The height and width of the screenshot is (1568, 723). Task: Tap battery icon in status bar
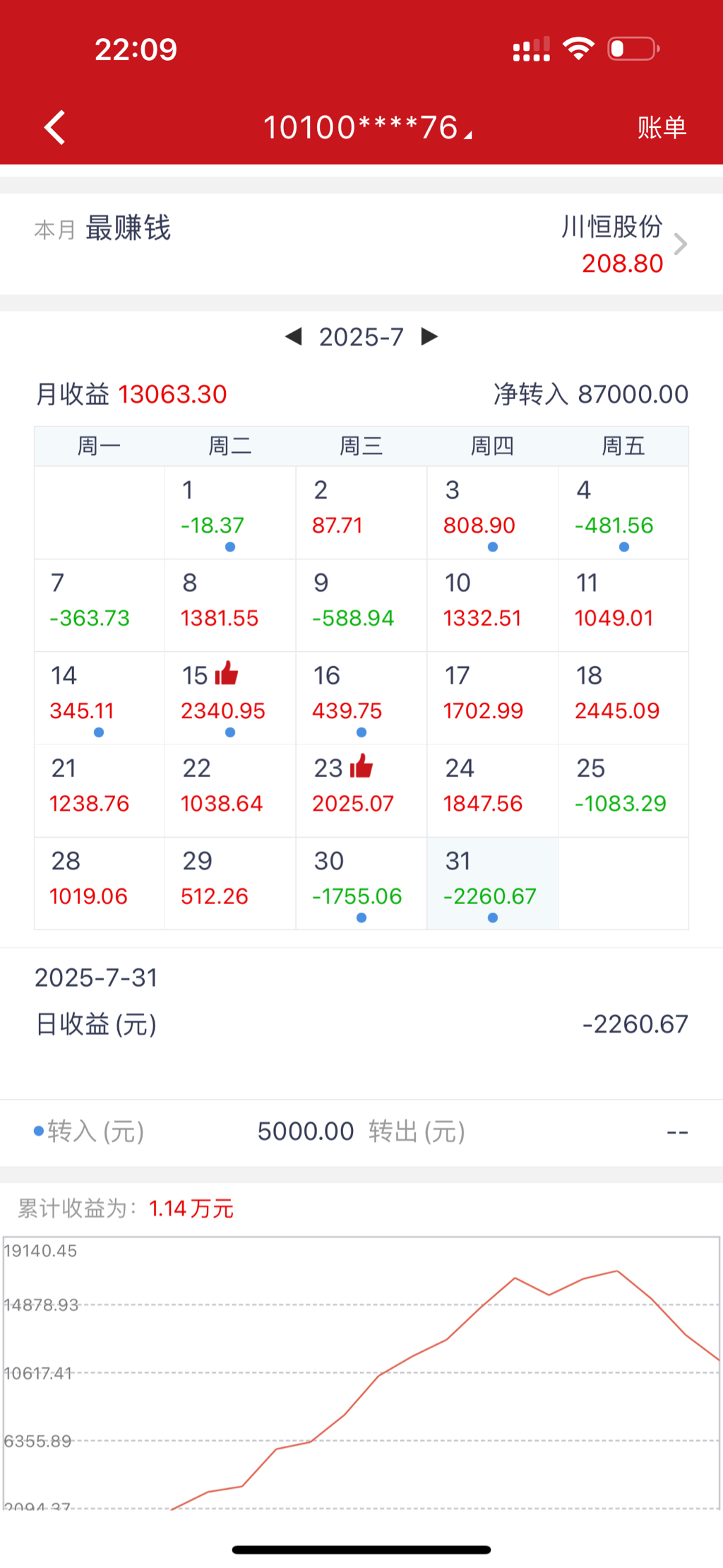pyautogui.click(x=633, y=49)
